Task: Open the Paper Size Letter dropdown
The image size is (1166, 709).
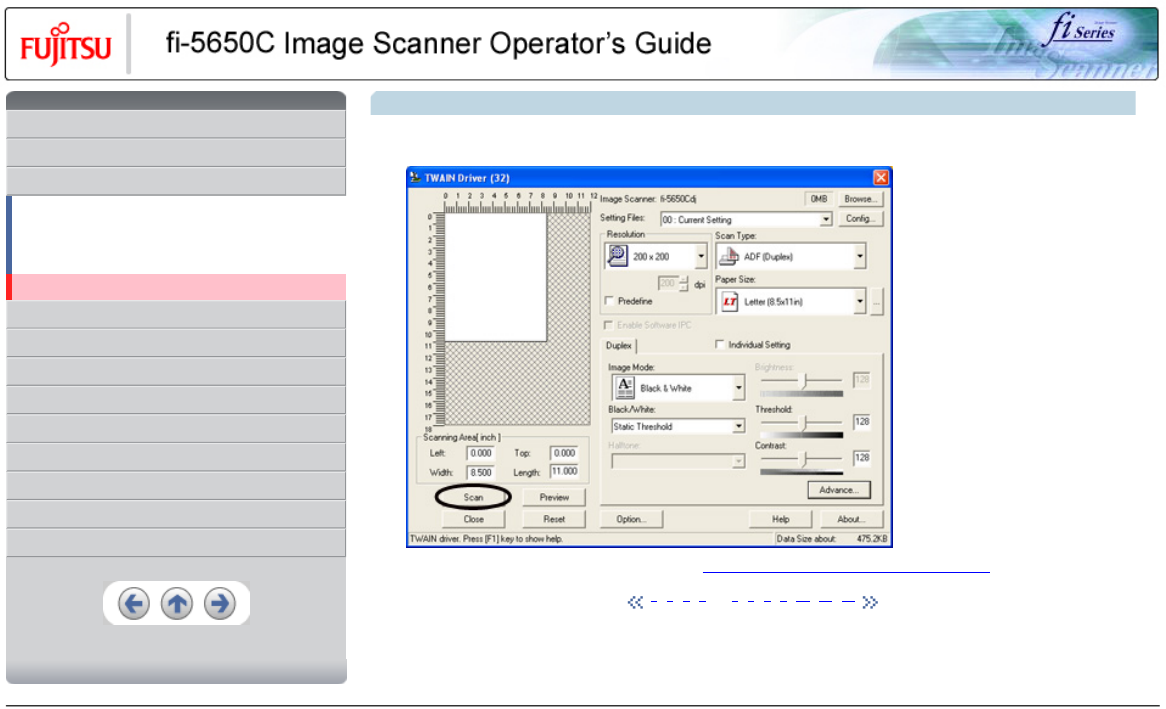Action: click(x=860, y=301)
